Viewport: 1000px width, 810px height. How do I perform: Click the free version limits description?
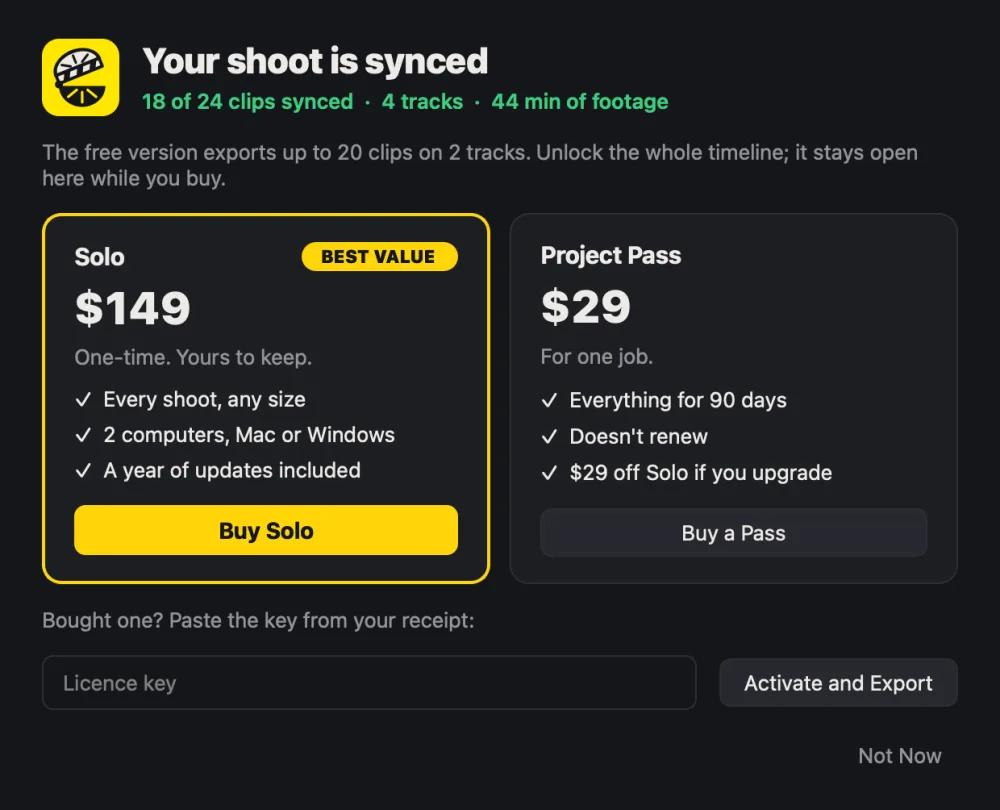pyautogui.click(x=480, y=165)
